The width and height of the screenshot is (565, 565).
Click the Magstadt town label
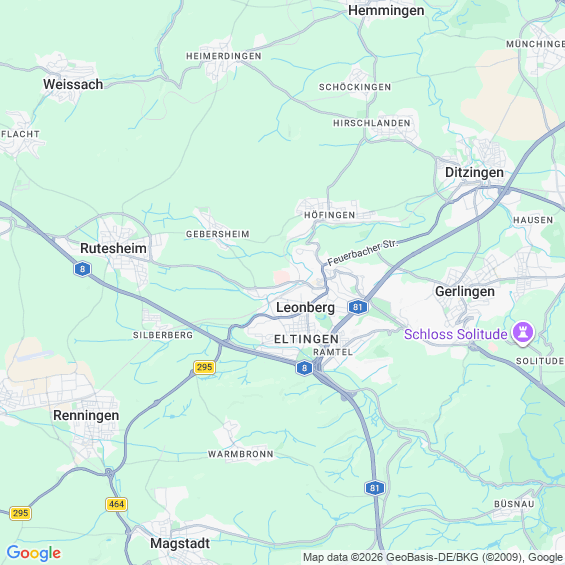point(180,543)
